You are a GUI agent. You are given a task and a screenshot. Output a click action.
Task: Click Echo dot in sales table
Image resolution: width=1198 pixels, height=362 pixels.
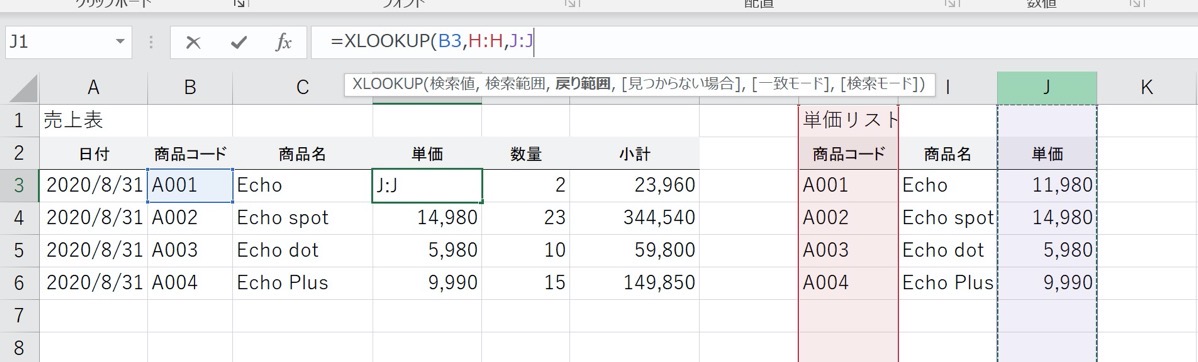(x=303, y=250)
